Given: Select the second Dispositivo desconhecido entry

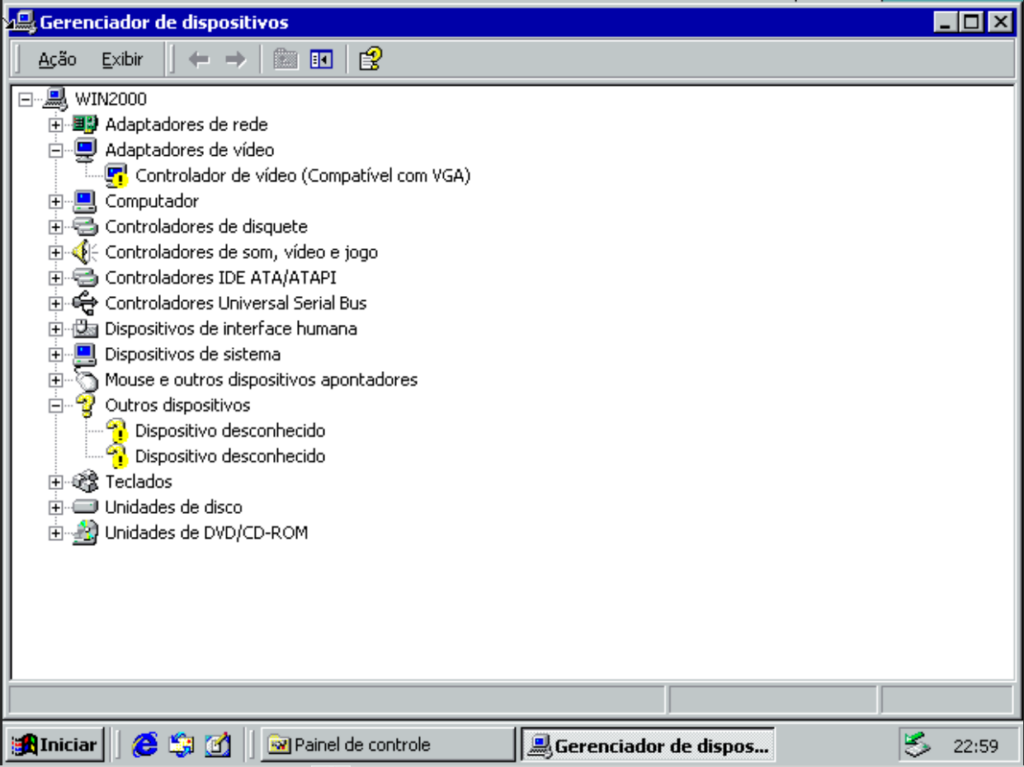Looking at the screenshot, I should point(230,456).
